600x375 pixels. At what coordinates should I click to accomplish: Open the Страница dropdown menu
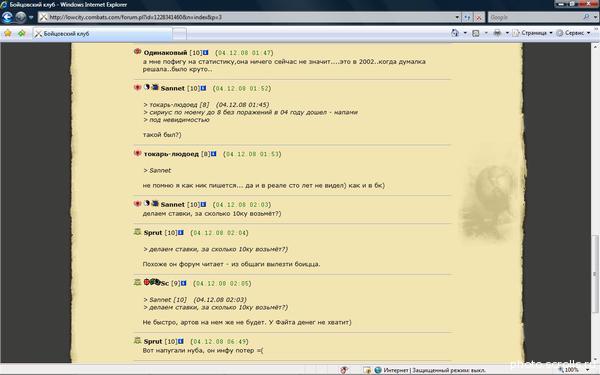point(533,33)
